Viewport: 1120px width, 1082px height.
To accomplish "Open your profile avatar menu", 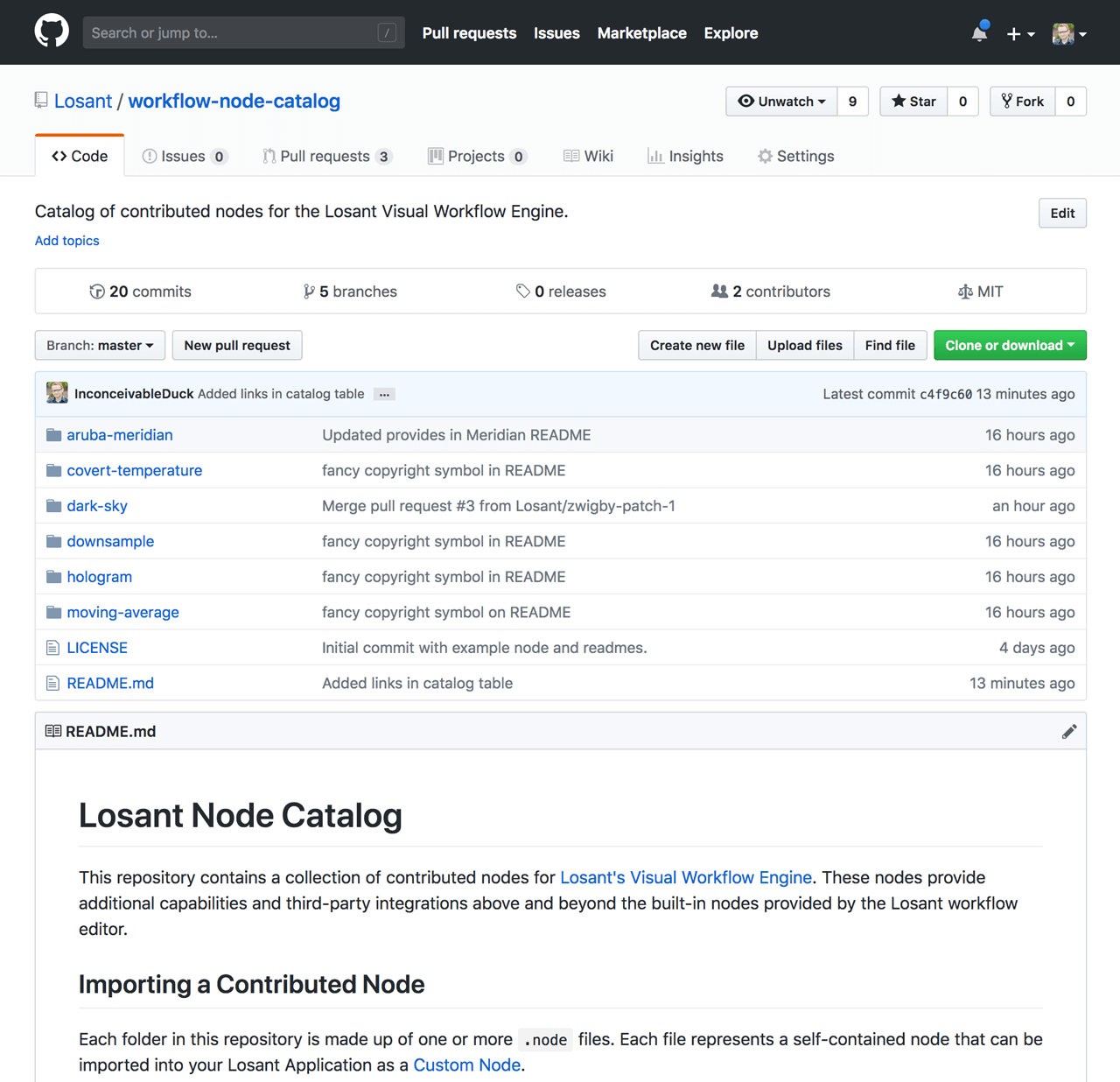I will 1062,33.
